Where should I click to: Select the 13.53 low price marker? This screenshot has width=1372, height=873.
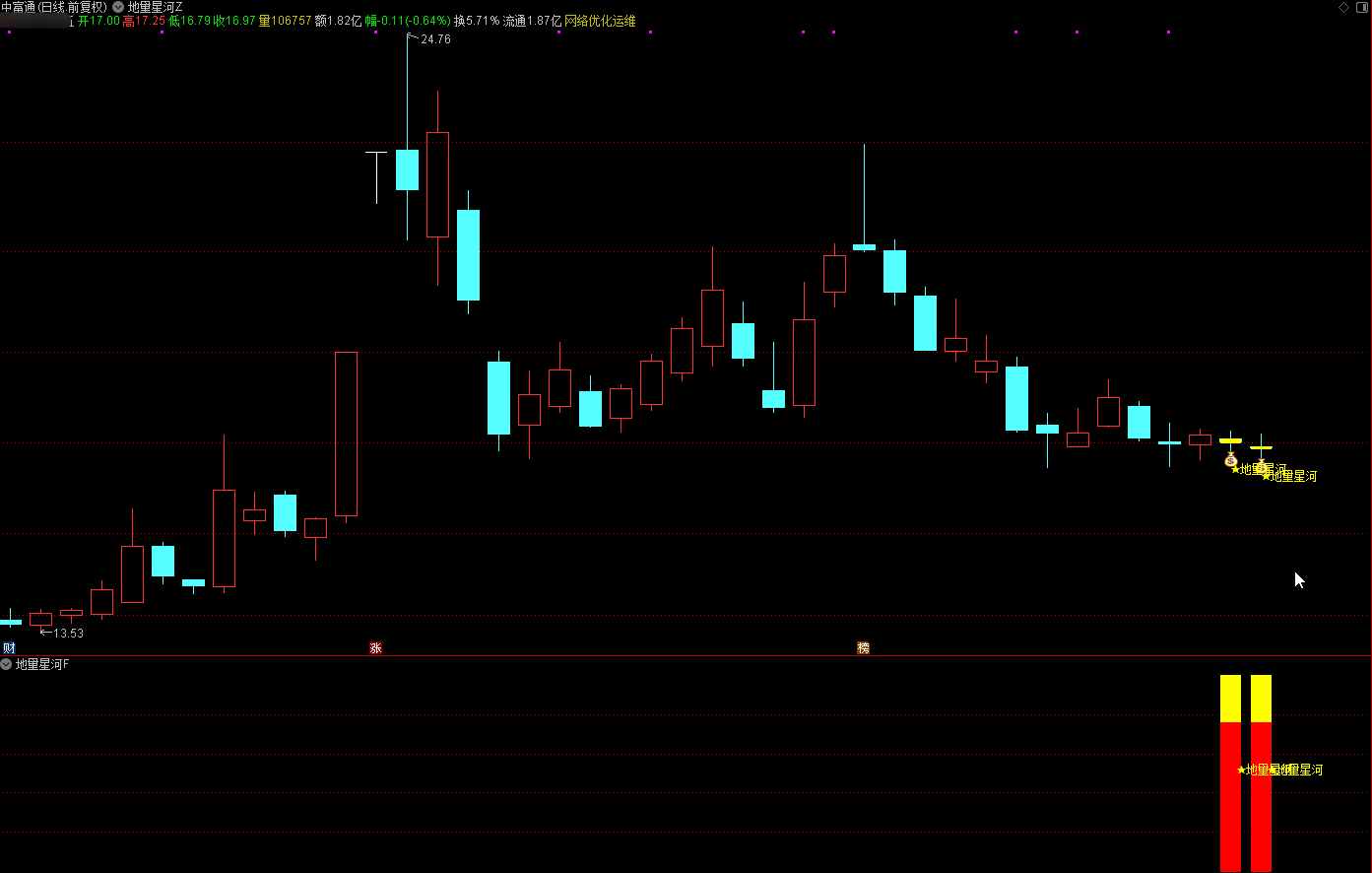point(68,634)
